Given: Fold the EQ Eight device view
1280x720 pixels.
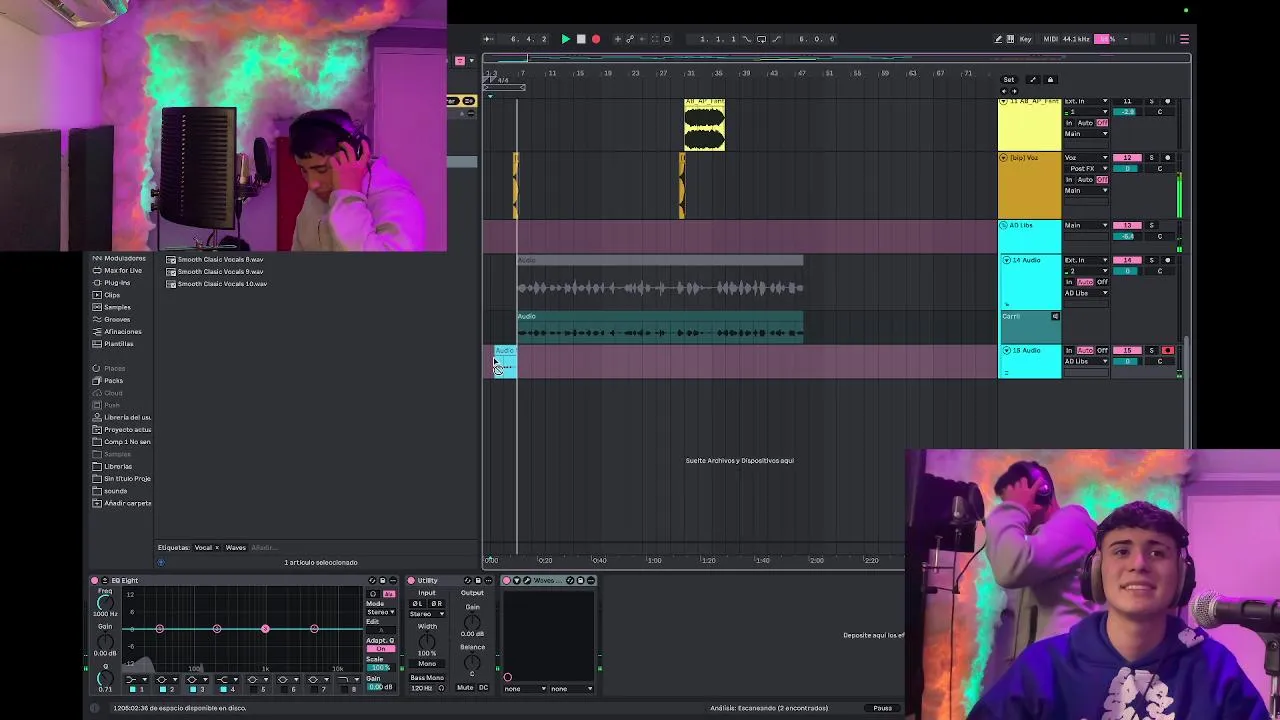Looking at the screenshot, I should [x=104, y=580].
